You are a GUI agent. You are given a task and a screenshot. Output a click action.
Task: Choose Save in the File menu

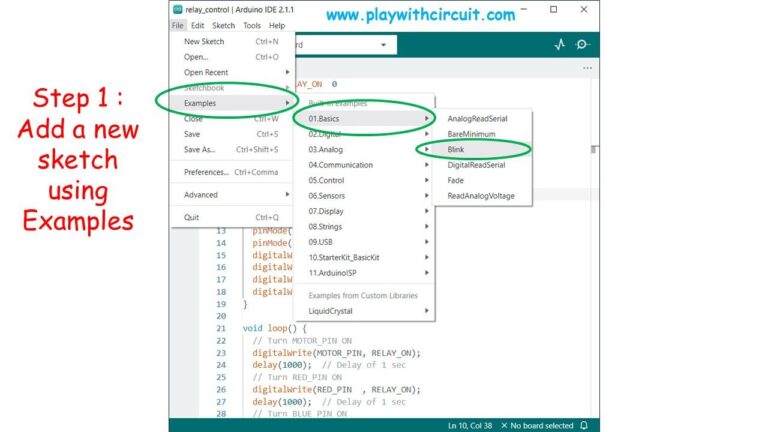coord(232,134)
